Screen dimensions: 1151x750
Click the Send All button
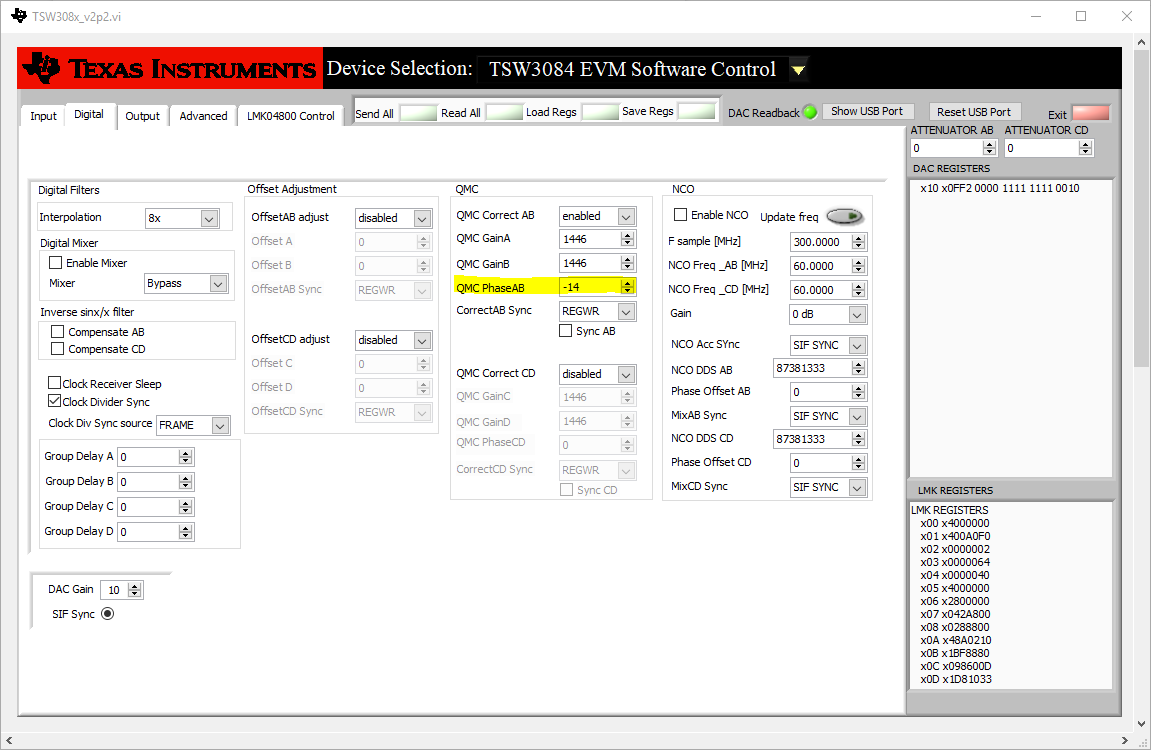point(418,112)
